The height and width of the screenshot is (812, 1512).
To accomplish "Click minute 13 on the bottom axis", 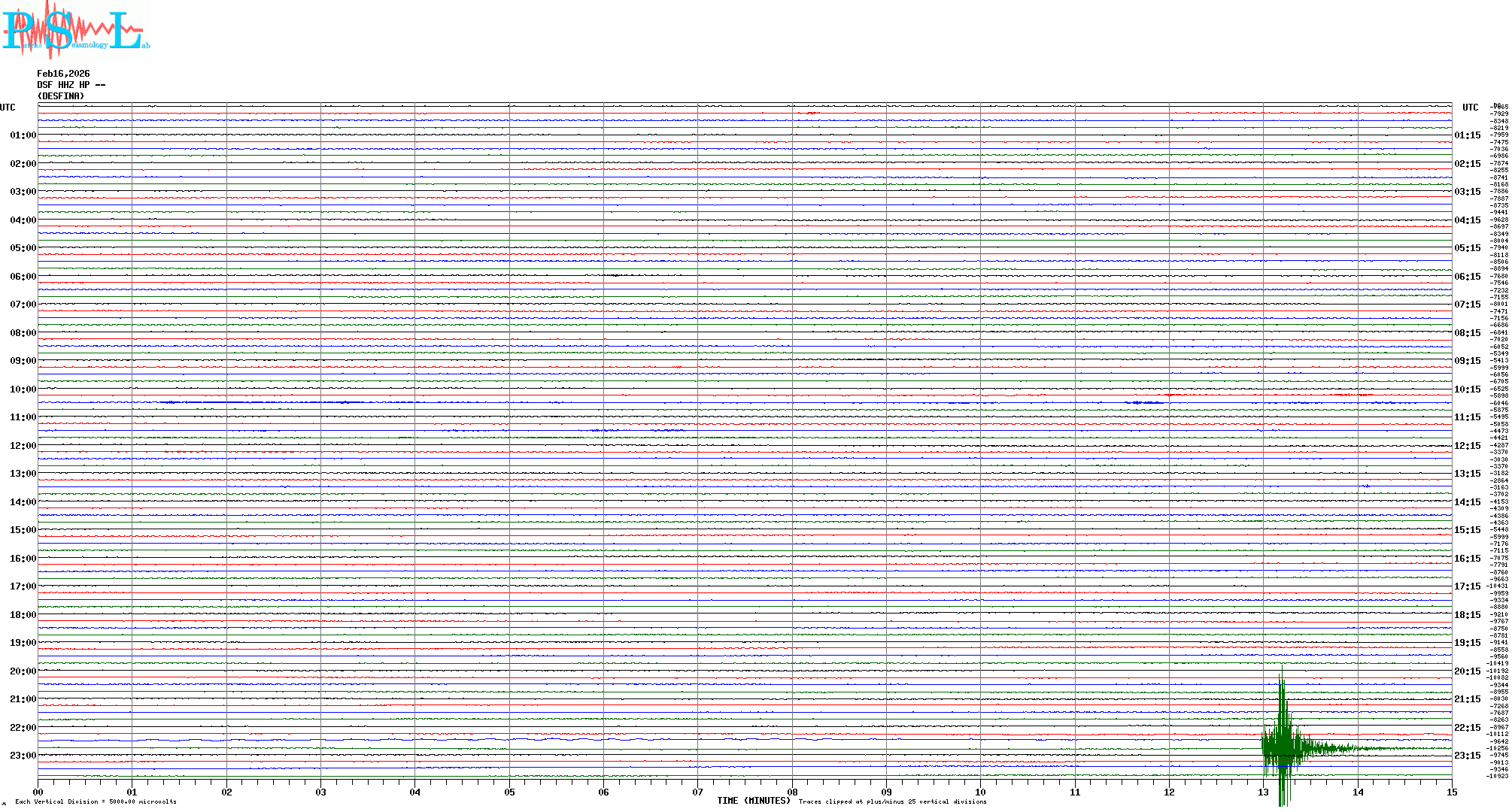I will 1264,792.
